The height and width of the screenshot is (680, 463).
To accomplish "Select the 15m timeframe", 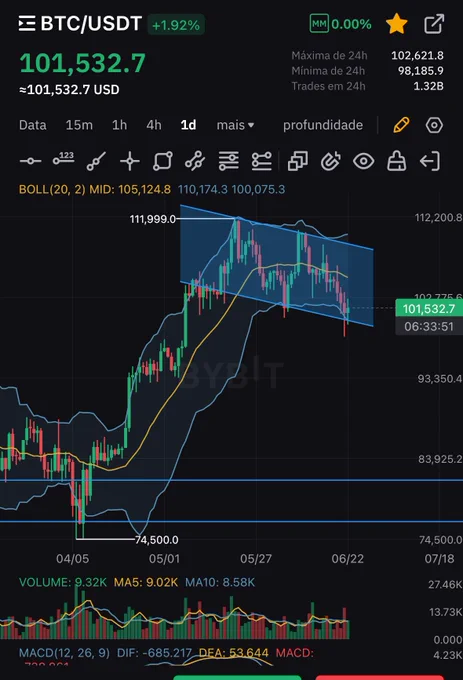I will pyautogui.click(x=79, y=125).
